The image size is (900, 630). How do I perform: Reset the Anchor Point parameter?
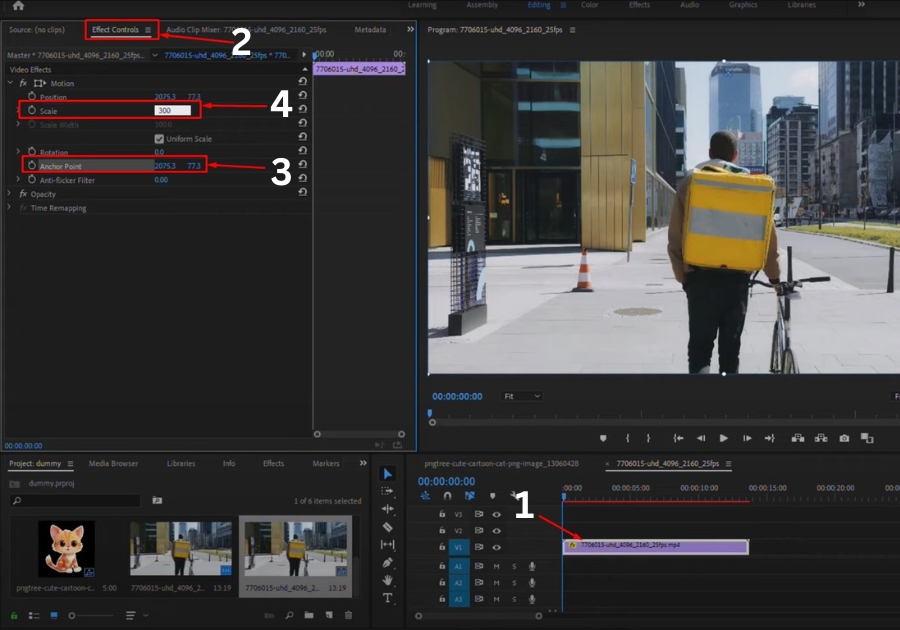pos(303,166)
